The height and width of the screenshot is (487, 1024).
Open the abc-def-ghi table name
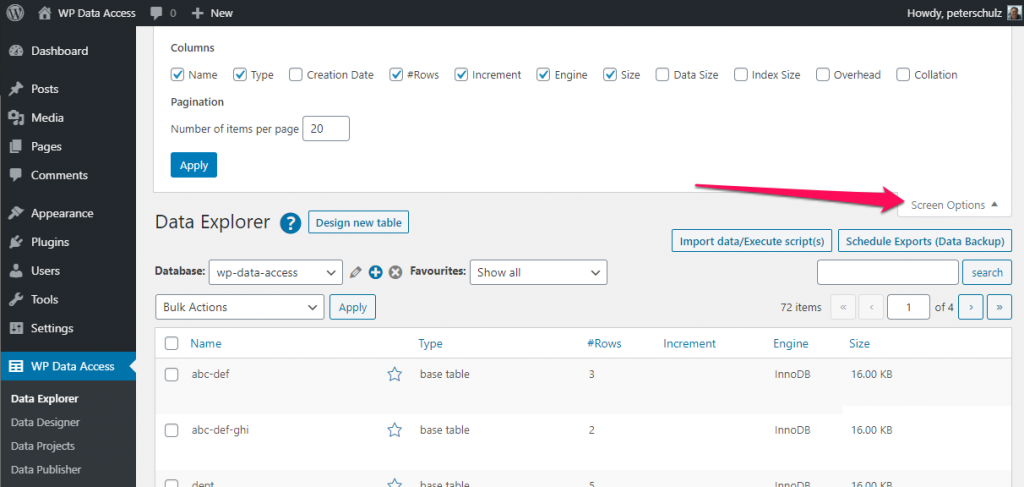(x=220, y=430)
